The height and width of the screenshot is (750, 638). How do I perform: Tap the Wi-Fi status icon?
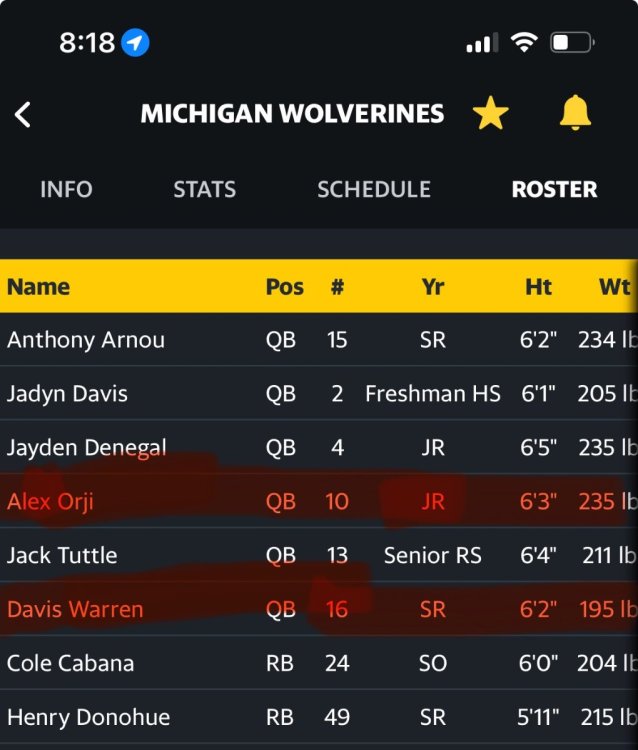click(x=523, y=43)
